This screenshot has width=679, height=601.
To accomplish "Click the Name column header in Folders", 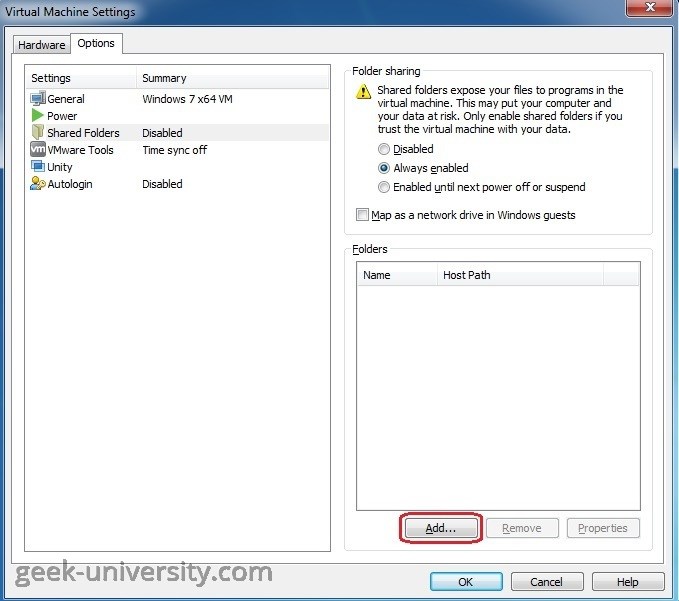I will [x=397, y=275].
